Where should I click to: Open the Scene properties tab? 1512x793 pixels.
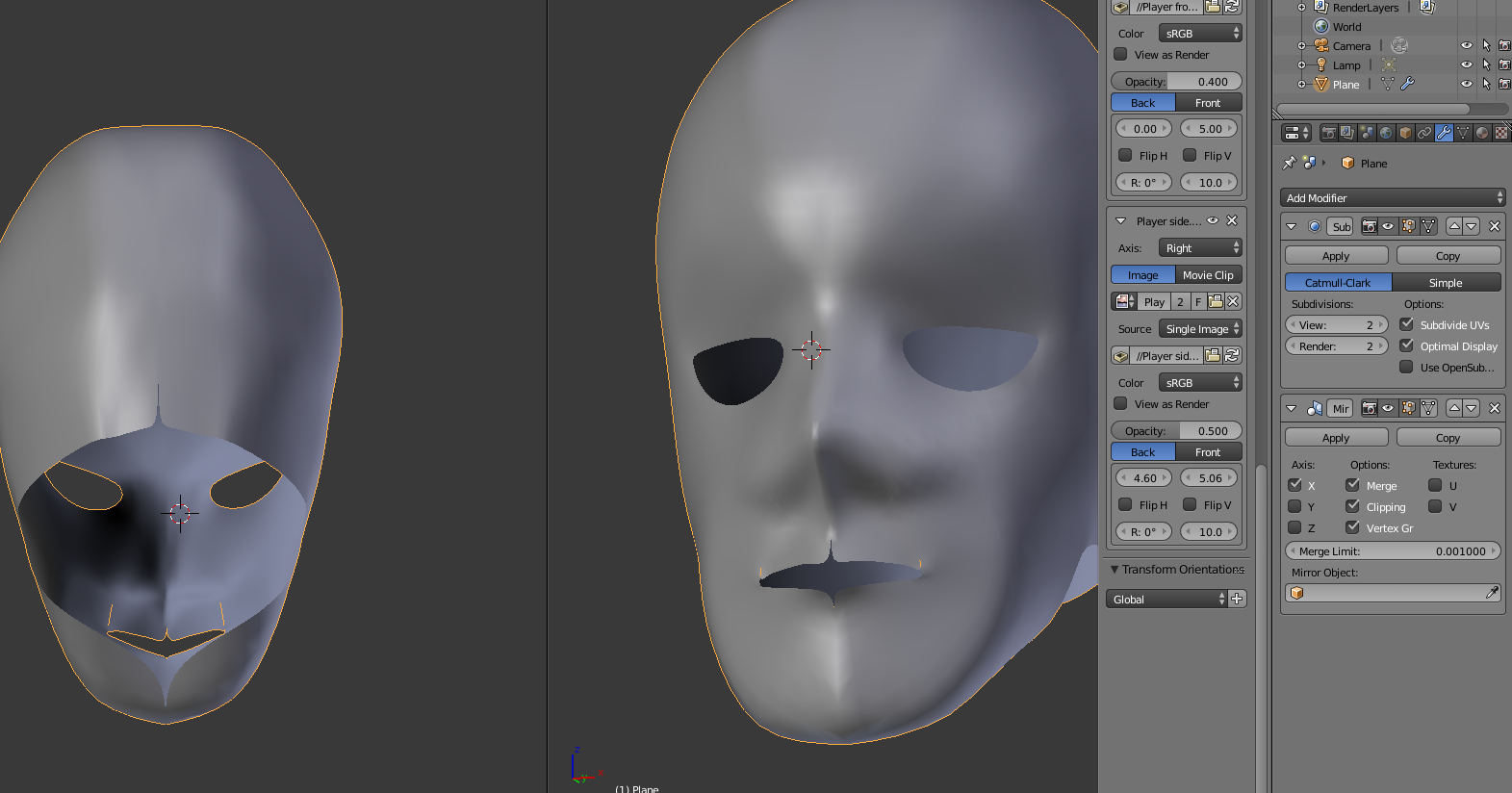click(1367, 133)
